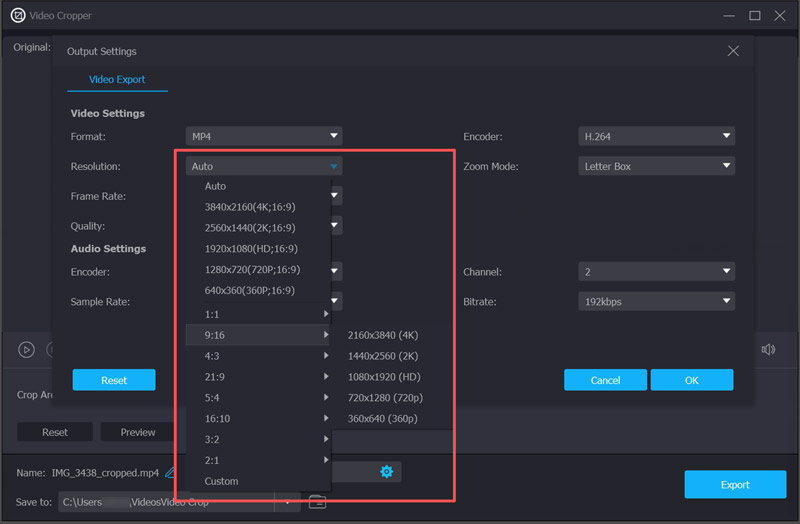The image size is (800, 524).
Task: Switch to the Video Export tab
Action: pos(117,80)
